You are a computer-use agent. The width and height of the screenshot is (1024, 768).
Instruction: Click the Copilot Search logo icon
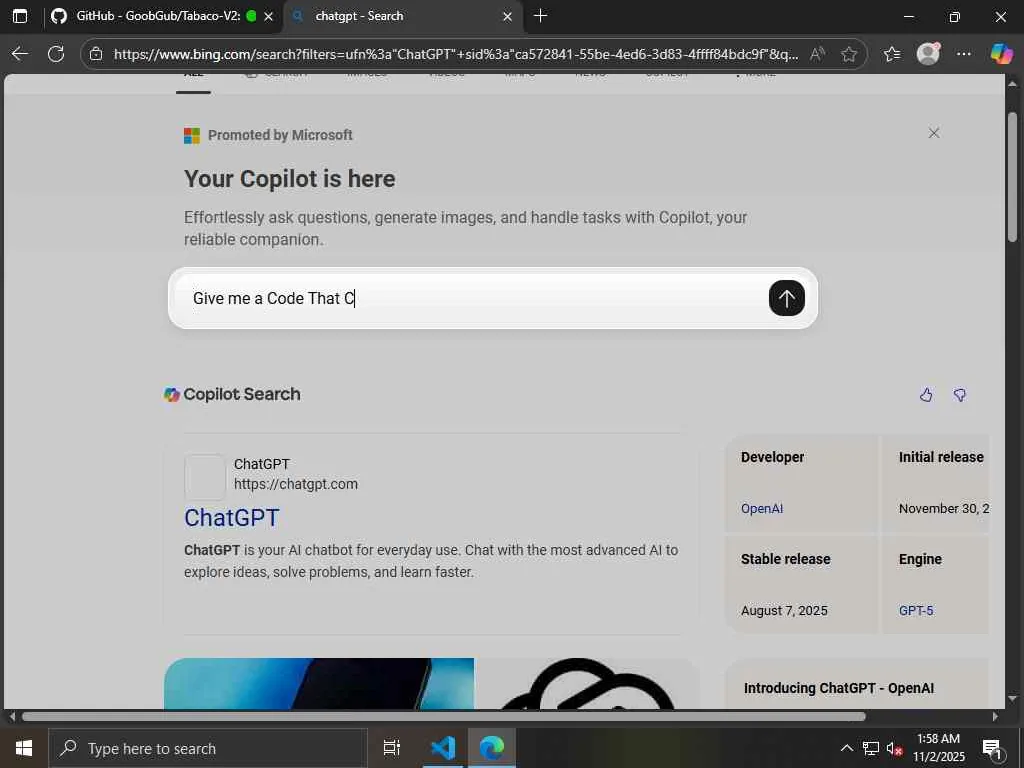click(x=172, y=394)
